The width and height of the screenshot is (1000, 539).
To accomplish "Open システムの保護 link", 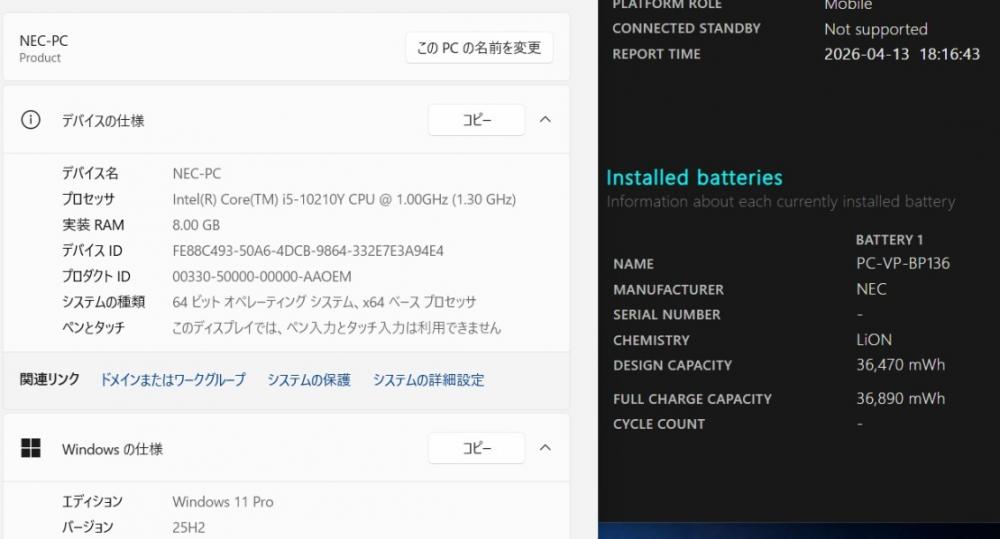I will pyautogui.click(x=309, y=380).
